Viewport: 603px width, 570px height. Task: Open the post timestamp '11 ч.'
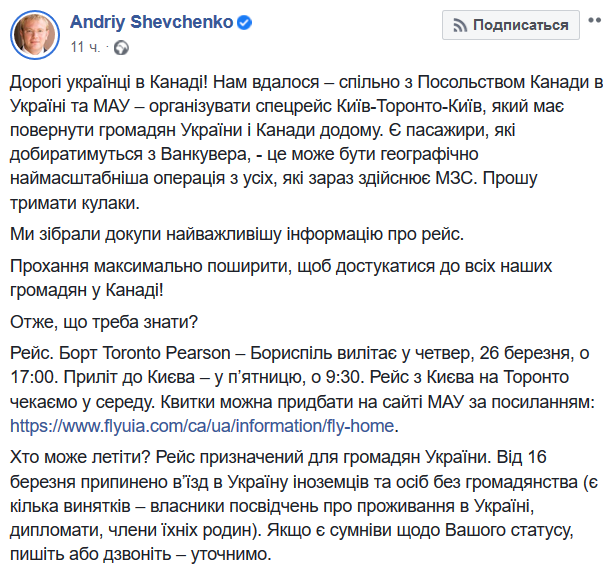pyautogui.click(x=85, y=47)
